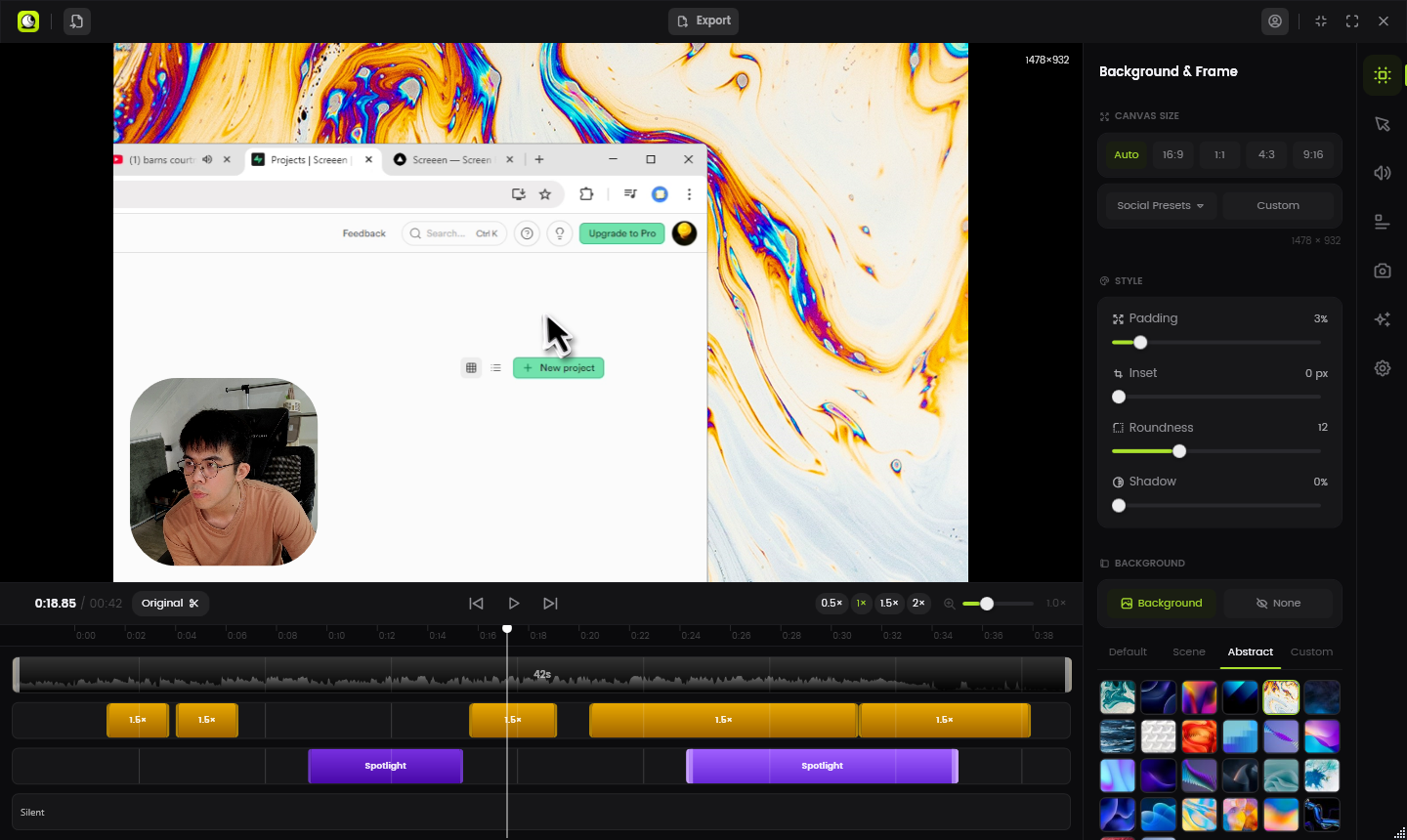The image size is (1407, 840).
Task: Set playback speed to 2×
Action: (x=917, y=604)
